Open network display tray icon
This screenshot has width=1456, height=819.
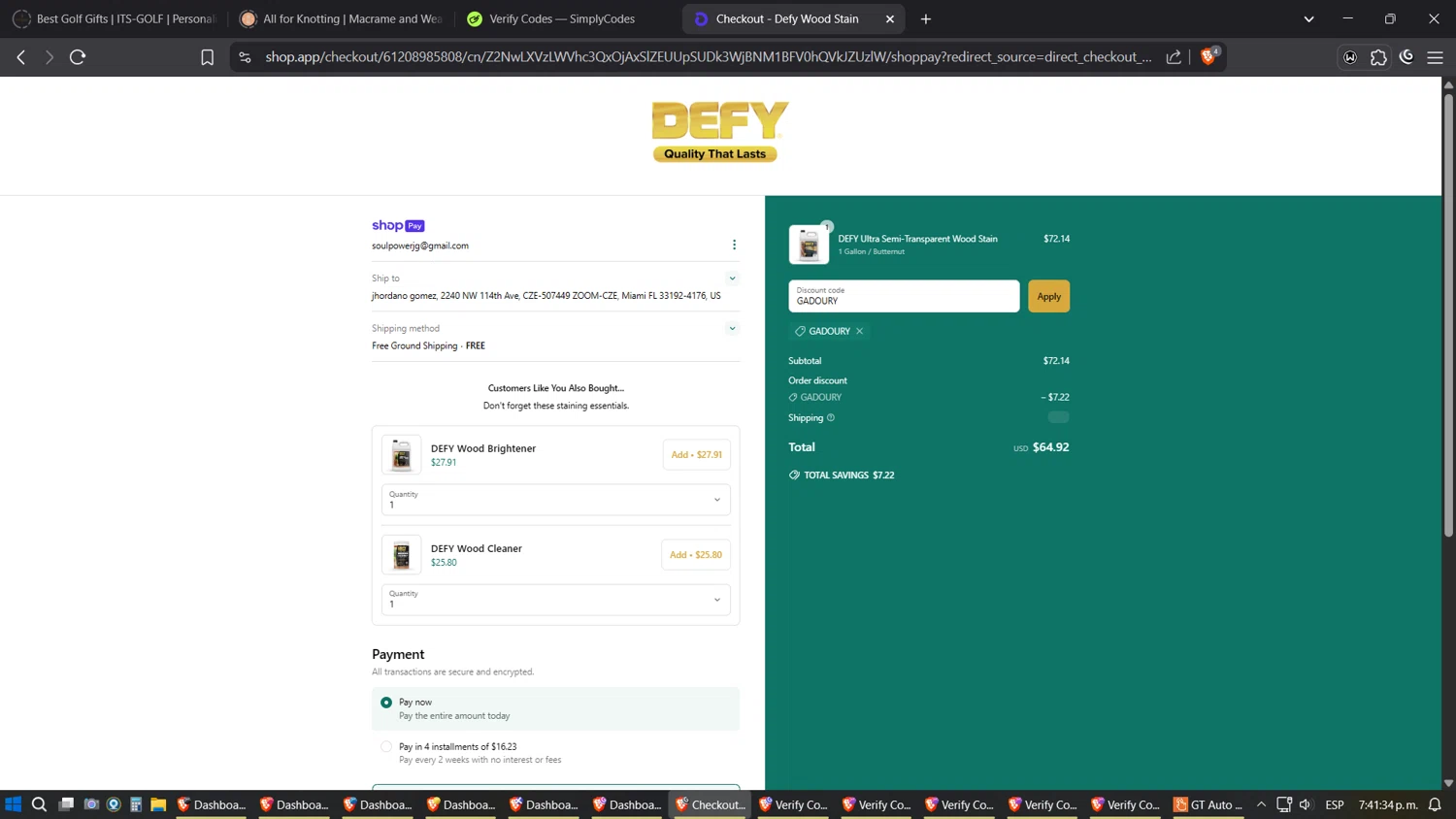pos(1284,804)
